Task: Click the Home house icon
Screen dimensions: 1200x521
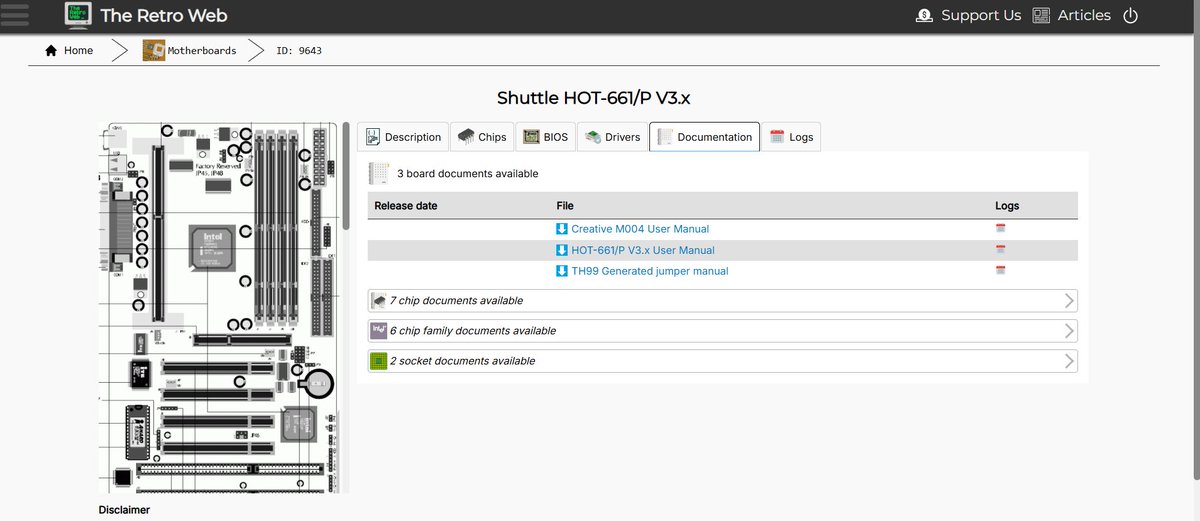Action: 51,50
